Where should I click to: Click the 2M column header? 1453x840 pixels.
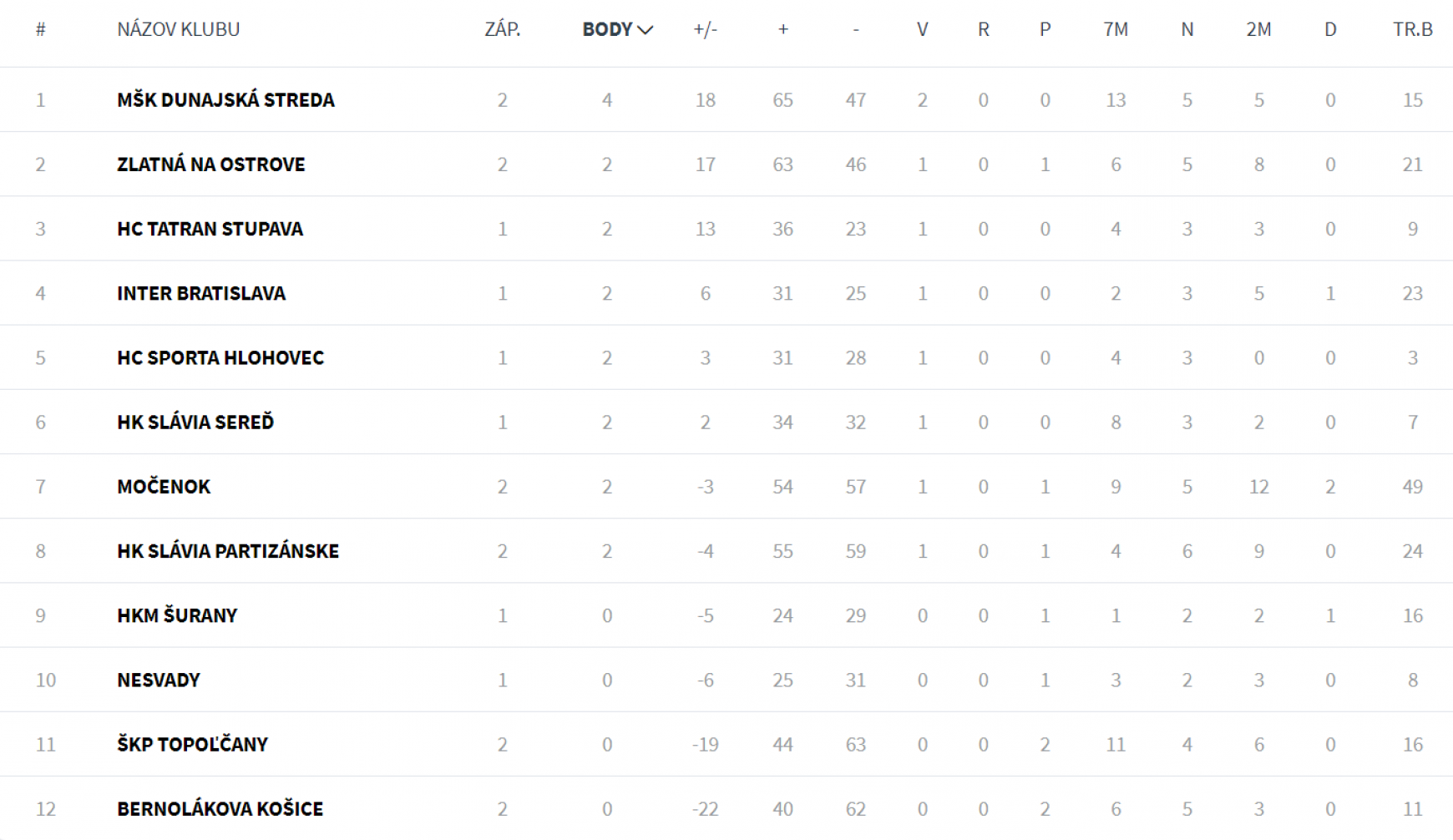pyautogui.click(x=1258, y=29)
